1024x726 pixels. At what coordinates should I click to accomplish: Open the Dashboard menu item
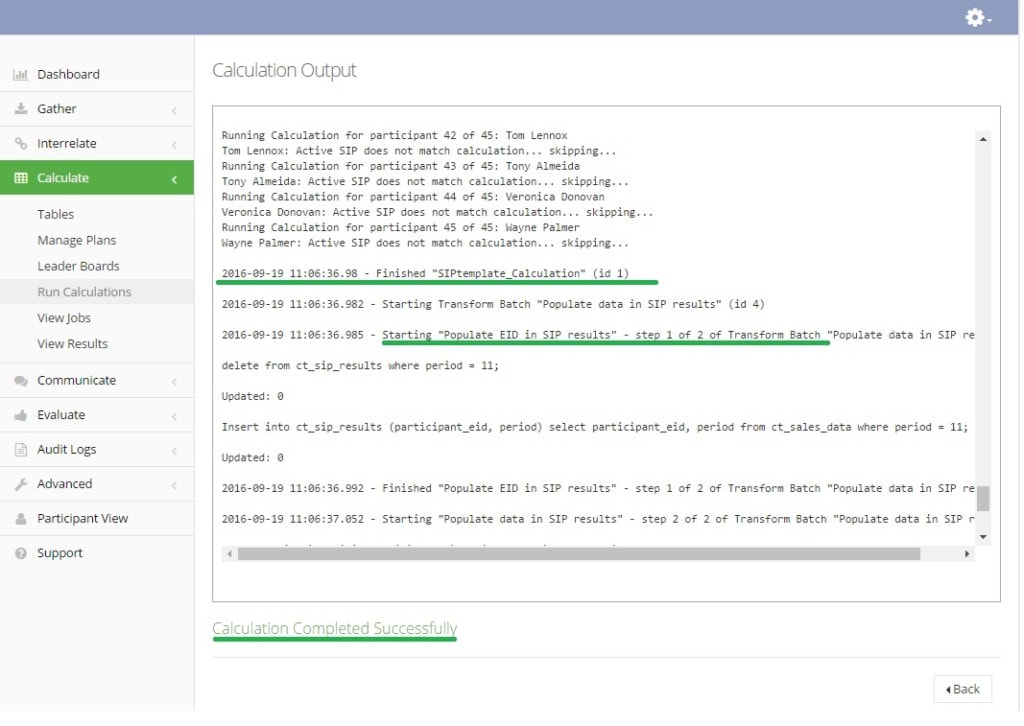(97, 74)
